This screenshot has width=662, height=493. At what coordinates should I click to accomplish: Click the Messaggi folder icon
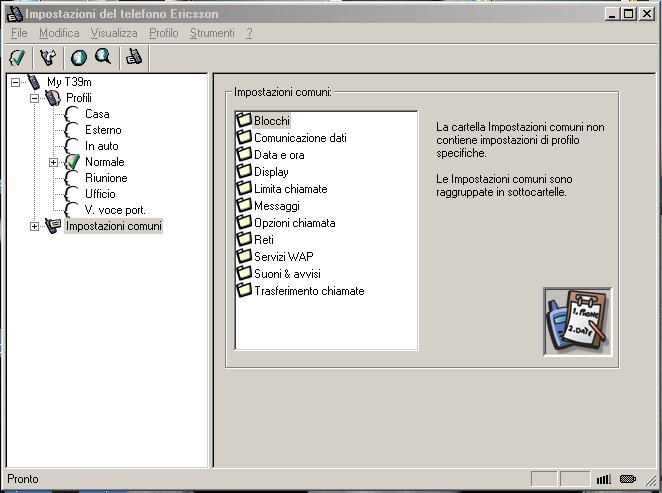(x=244, y=205)
